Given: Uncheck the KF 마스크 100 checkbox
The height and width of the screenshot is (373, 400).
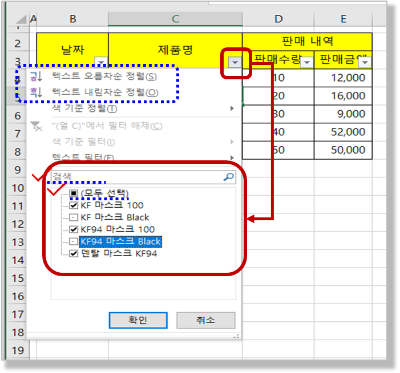Looking at the screenshot, I should point(73,205).
